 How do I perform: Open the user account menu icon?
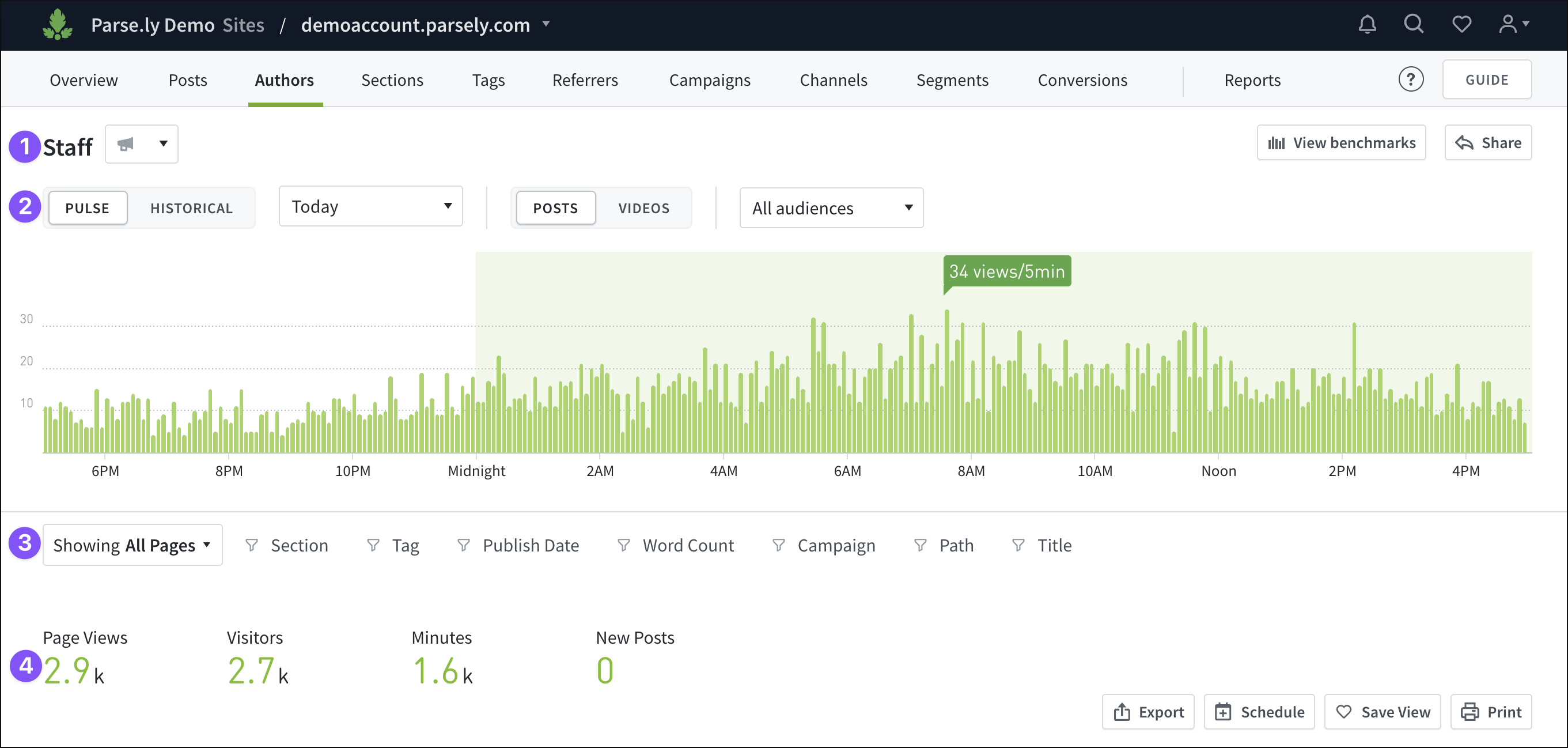(x=1513, y=24)
